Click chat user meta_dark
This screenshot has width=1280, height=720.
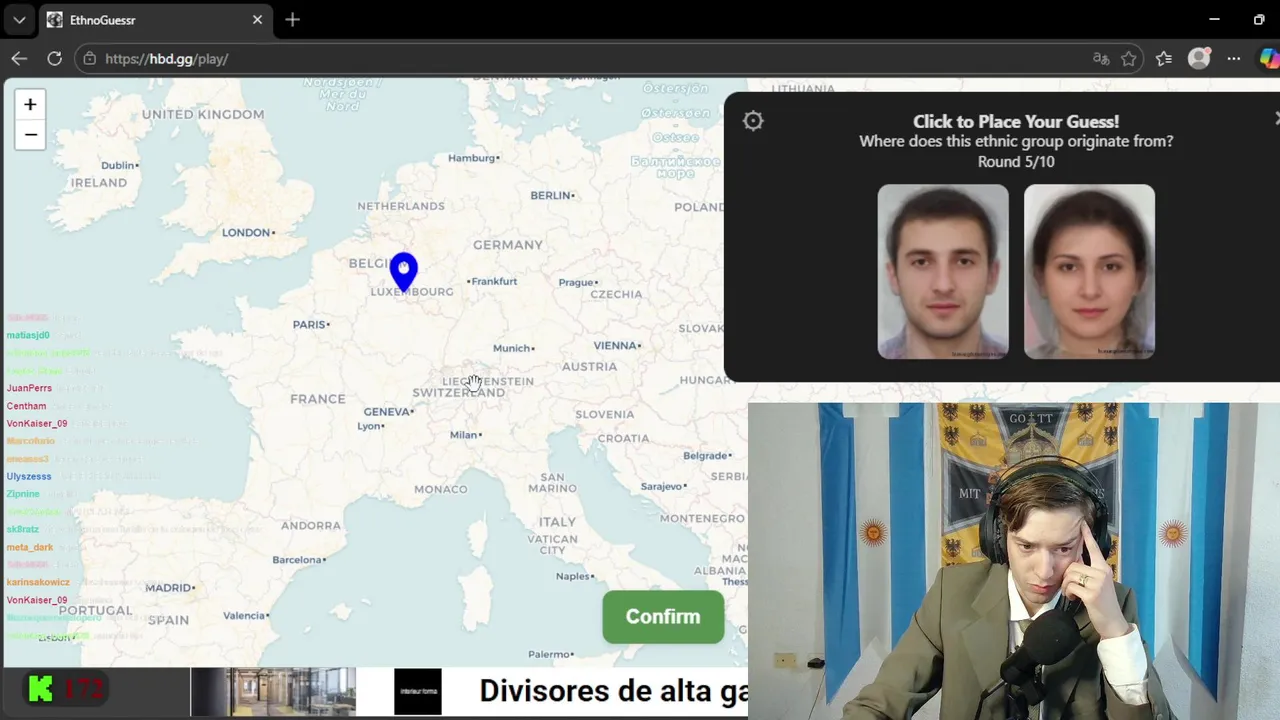coord(30,547)
